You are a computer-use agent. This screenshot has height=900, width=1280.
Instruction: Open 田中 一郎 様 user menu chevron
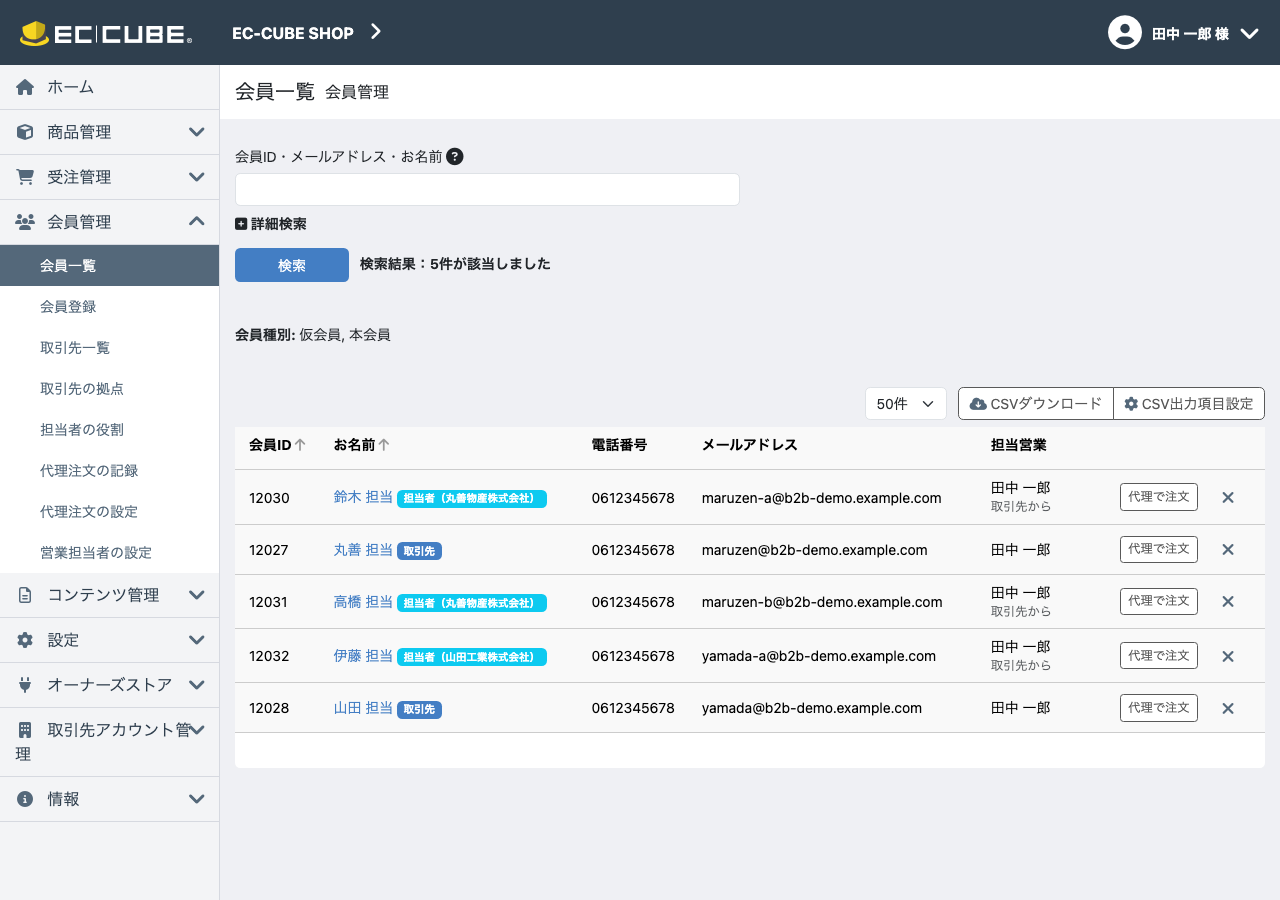1249,33
